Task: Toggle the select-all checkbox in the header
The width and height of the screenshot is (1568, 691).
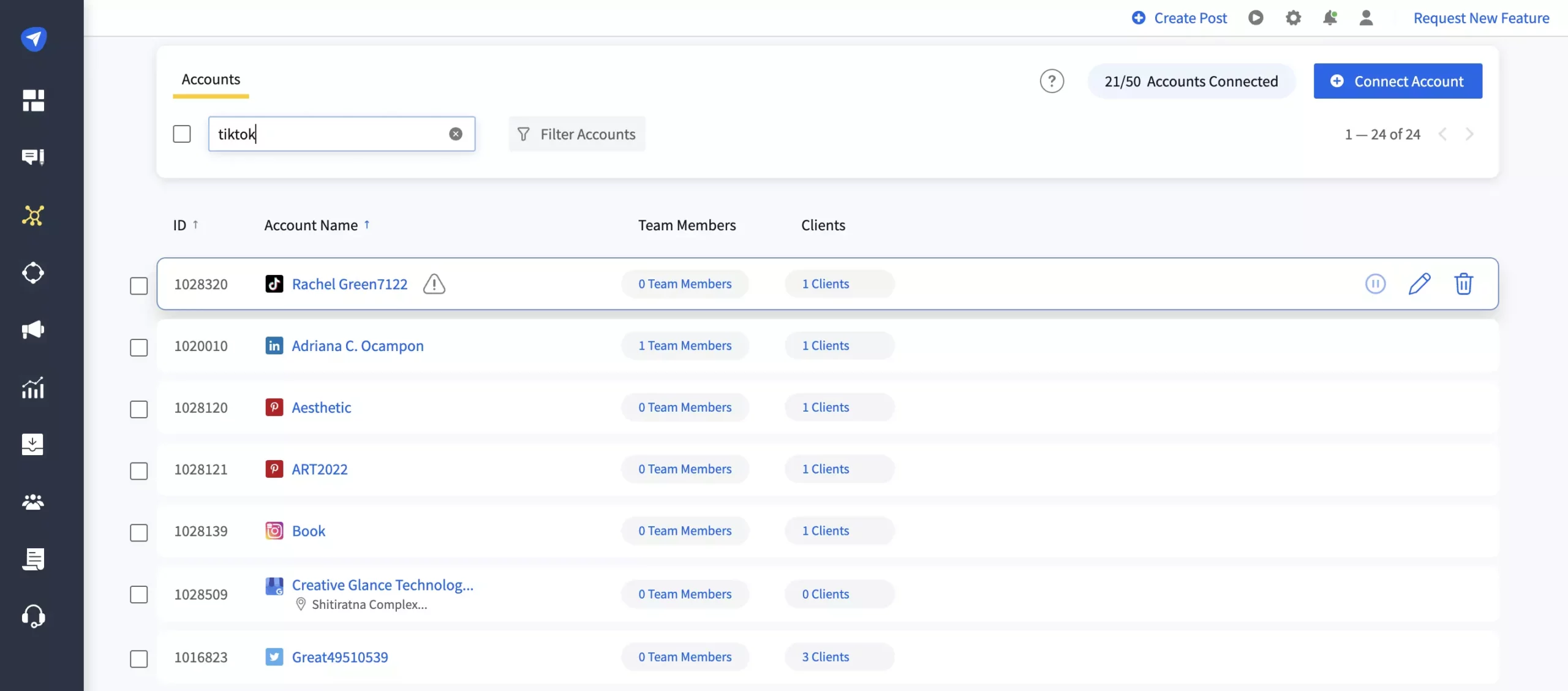Action: point(182,133)
